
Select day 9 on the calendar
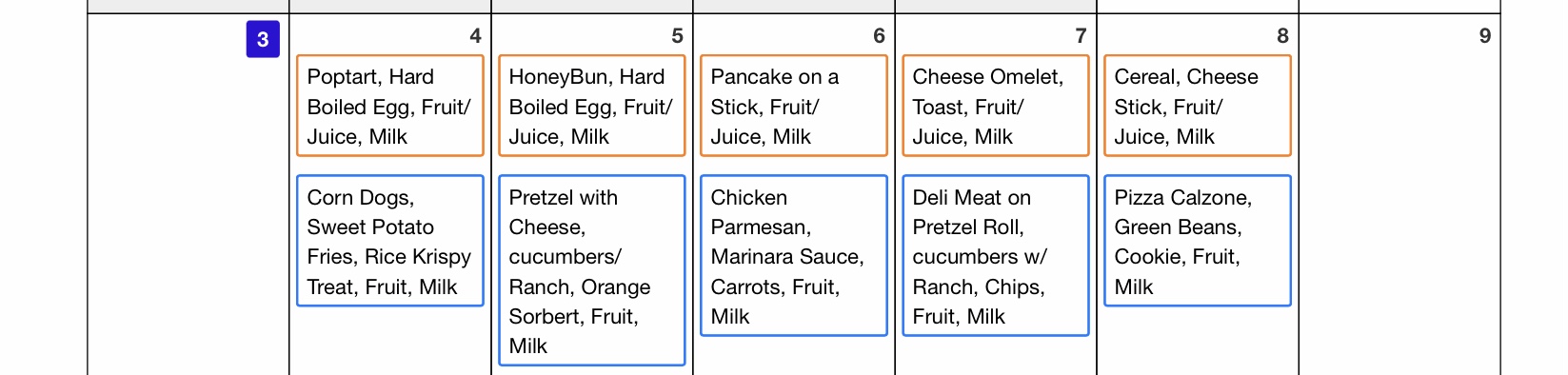(1484, 36)
